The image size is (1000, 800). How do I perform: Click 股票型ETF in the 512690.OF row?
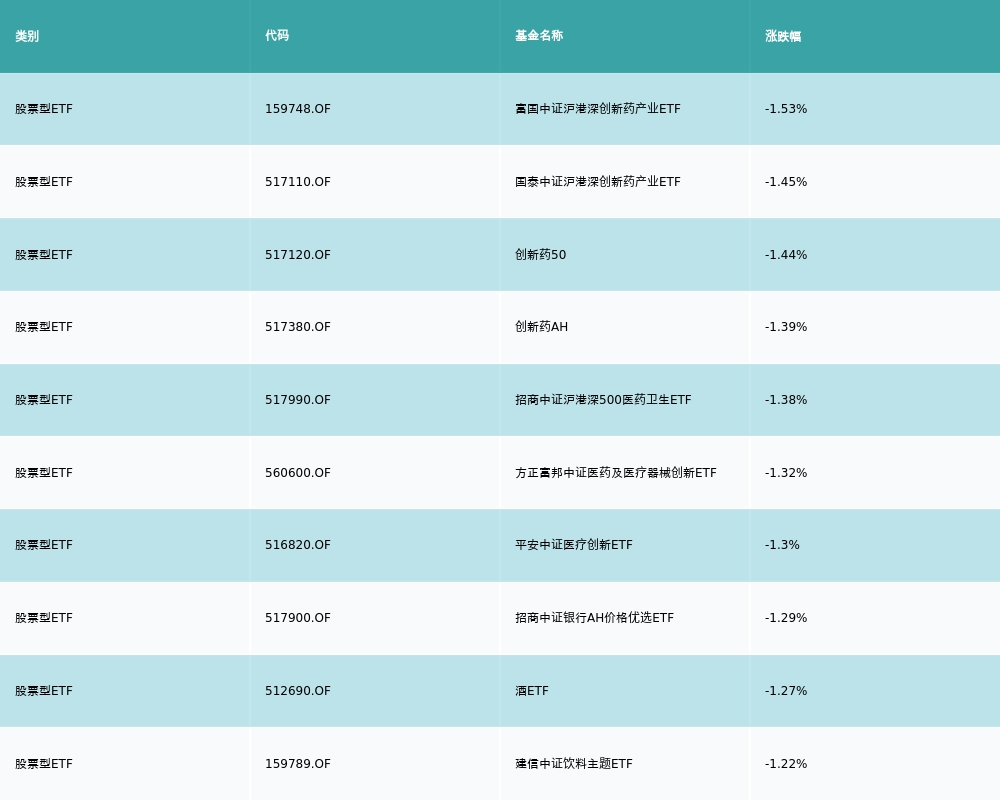pyautogui.click(x=44, y=691)
